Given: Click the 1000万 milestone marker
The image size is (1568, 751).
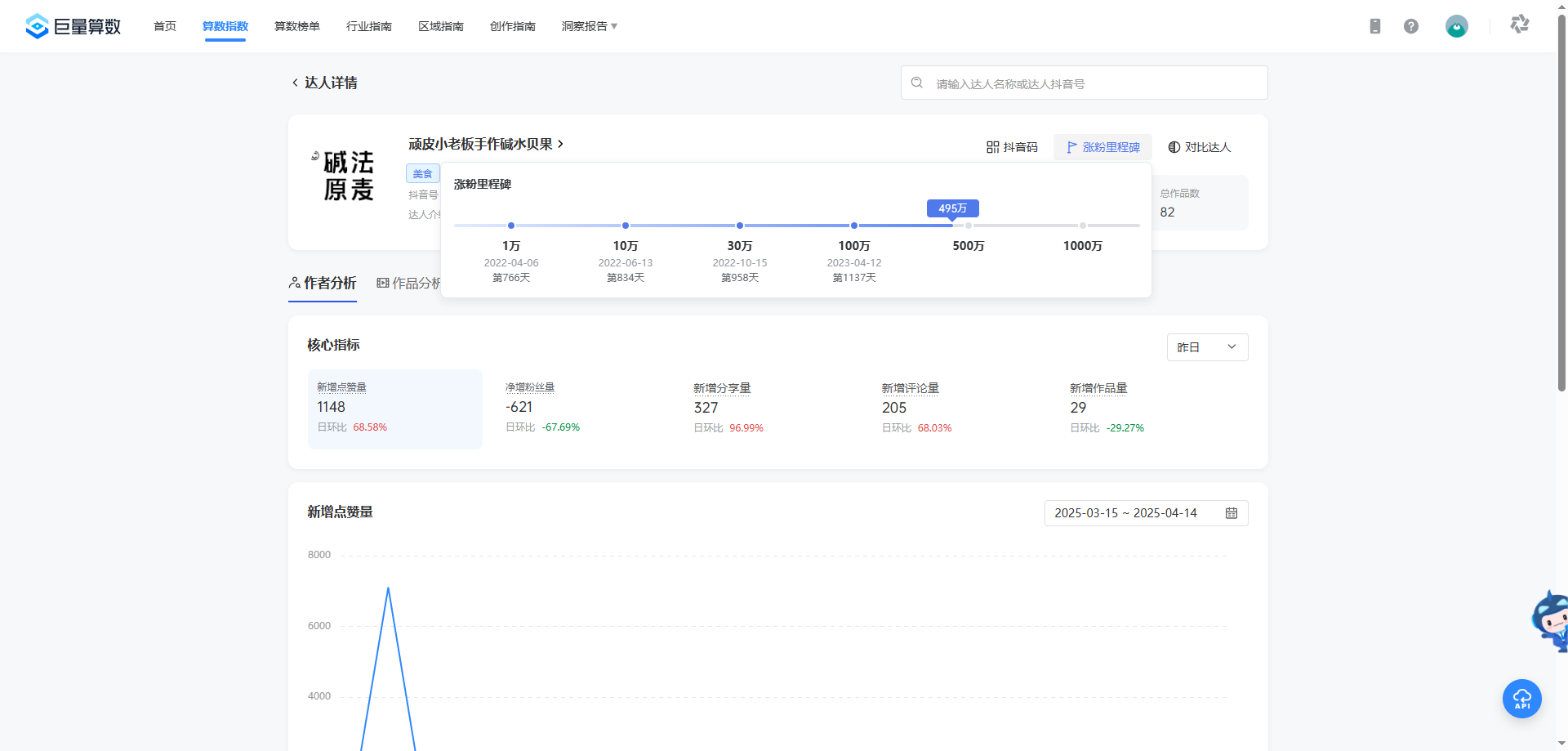Looking at the screenshot, I should 1083,226.
